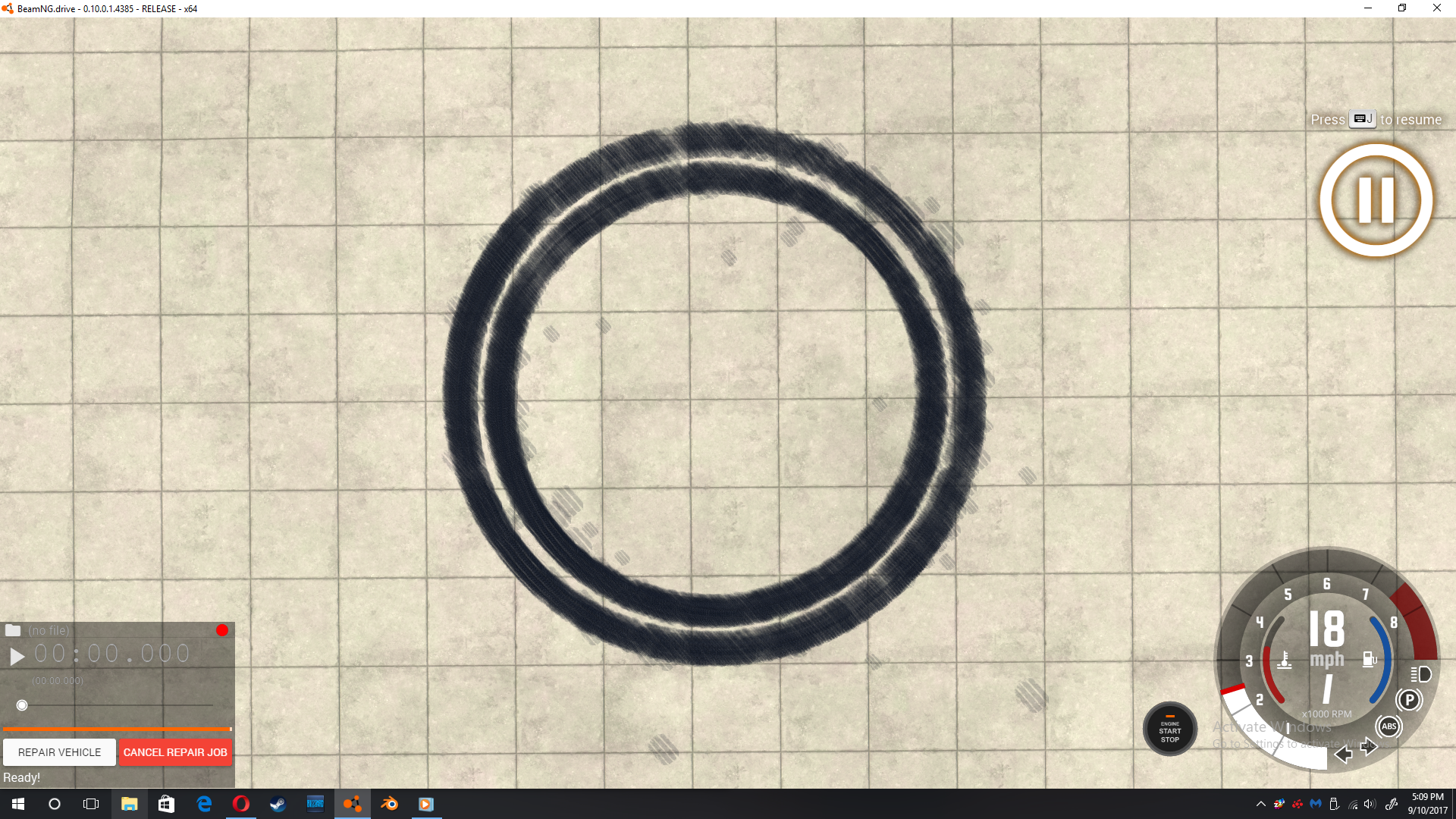Start replay with the play triangle

(x=17, y=656)
